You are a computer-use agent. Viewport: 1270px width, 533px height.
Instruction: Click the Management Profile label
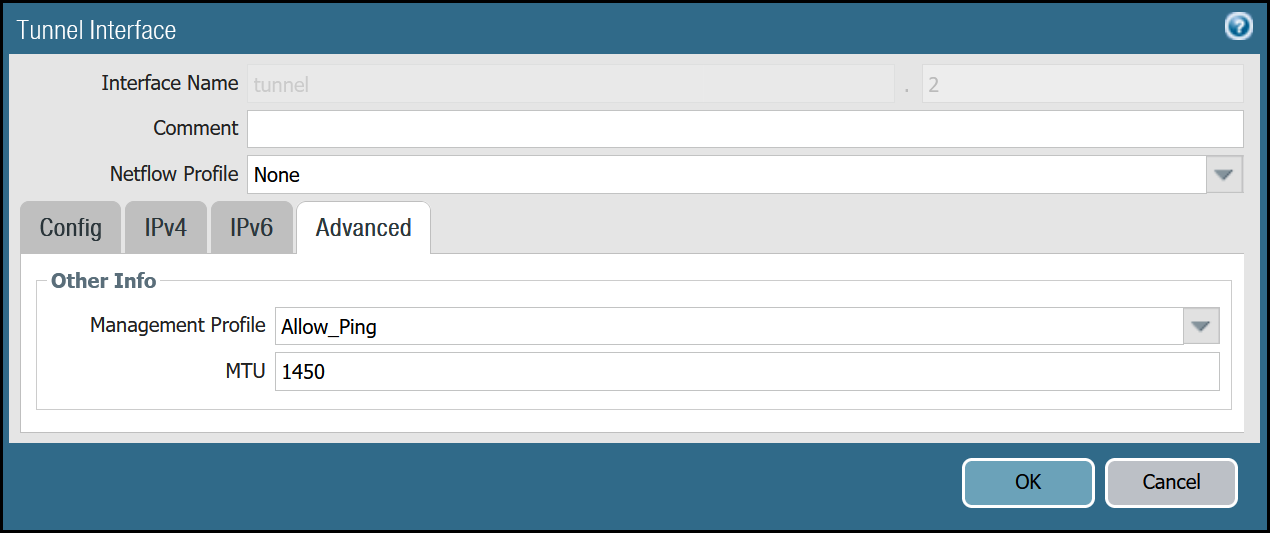(x=177, y=325)
